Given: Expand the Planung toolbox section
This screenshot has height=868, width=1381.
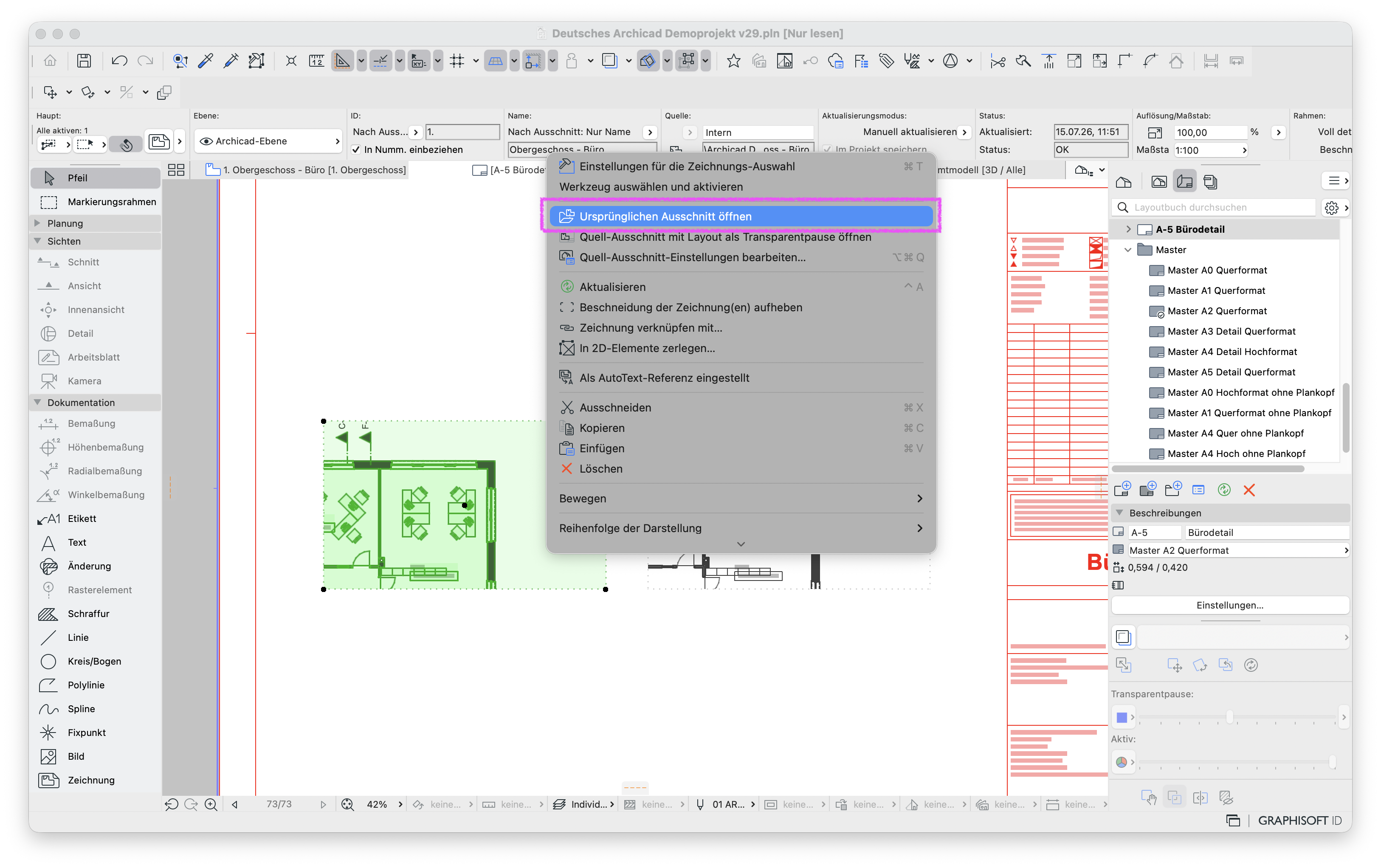Looking at the screenshot, I should click(x=37, y=223).
